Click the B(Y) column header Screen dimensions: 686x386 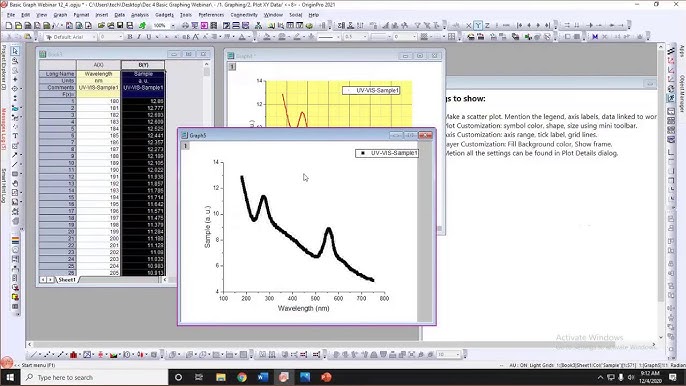[x=143, y=65]
